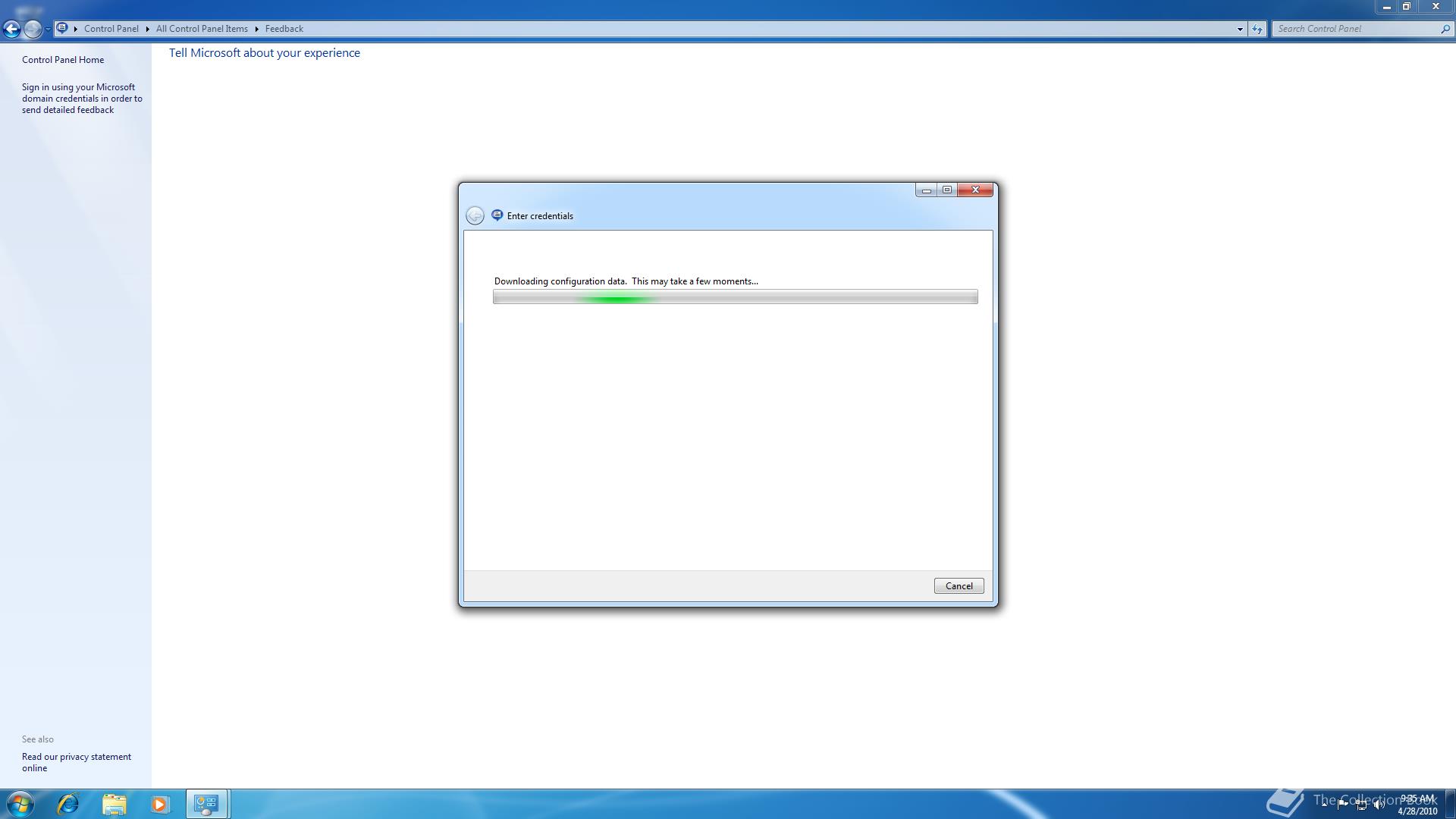Click 'Downloading configuration data' status text
The height and width of the screenshot is (819, 1456).
626,281
